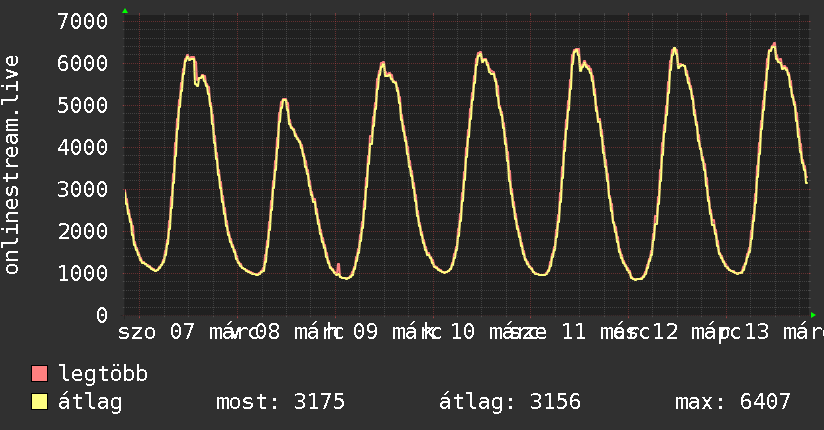824x430 pixels.
Task: Click the 'szo 07' date label
Action: tap(157, 332)
